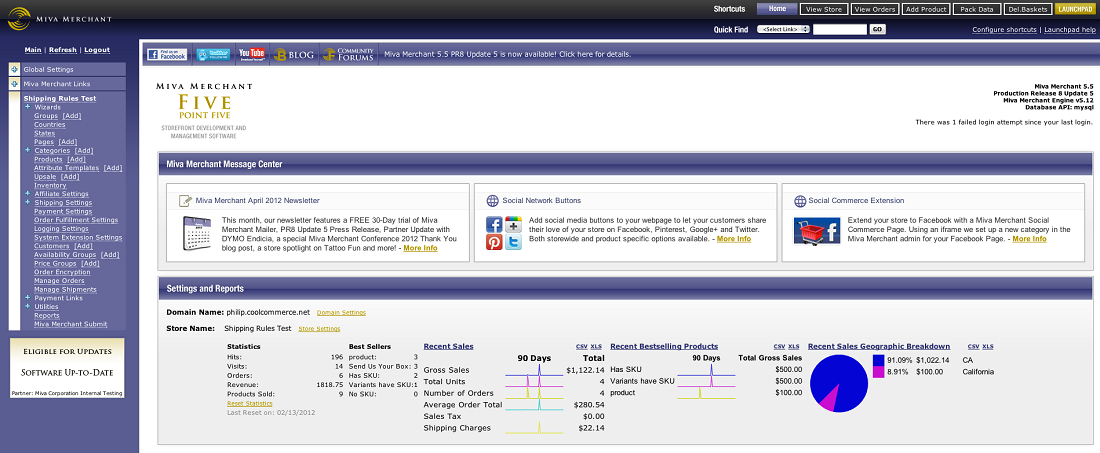1100x453 pixels.
Task: Click the Logout link
Action: click(97, 50)
